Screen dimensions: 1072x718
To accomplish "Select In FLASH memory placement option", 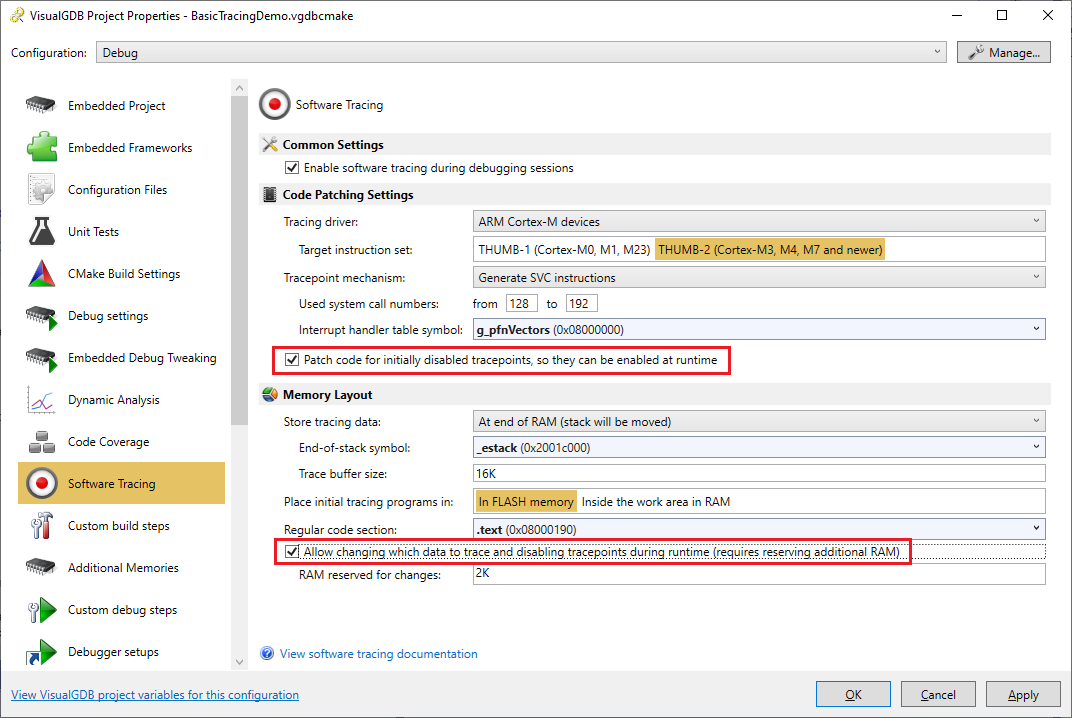I will (x=526, y=502).
